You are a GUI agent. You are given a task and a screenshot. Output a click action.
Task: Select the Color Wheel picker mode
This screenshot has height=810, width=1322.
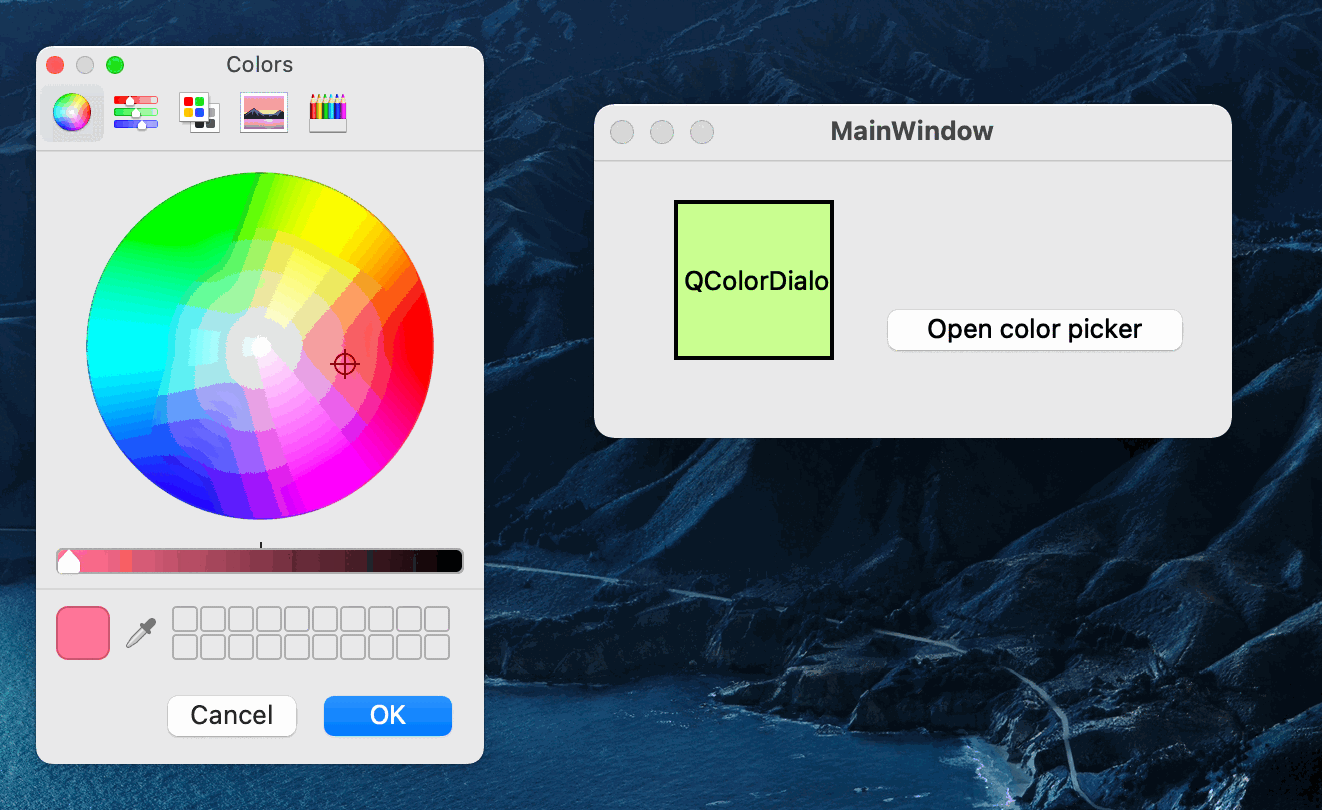pyautogui.click(x=71, y=113)
